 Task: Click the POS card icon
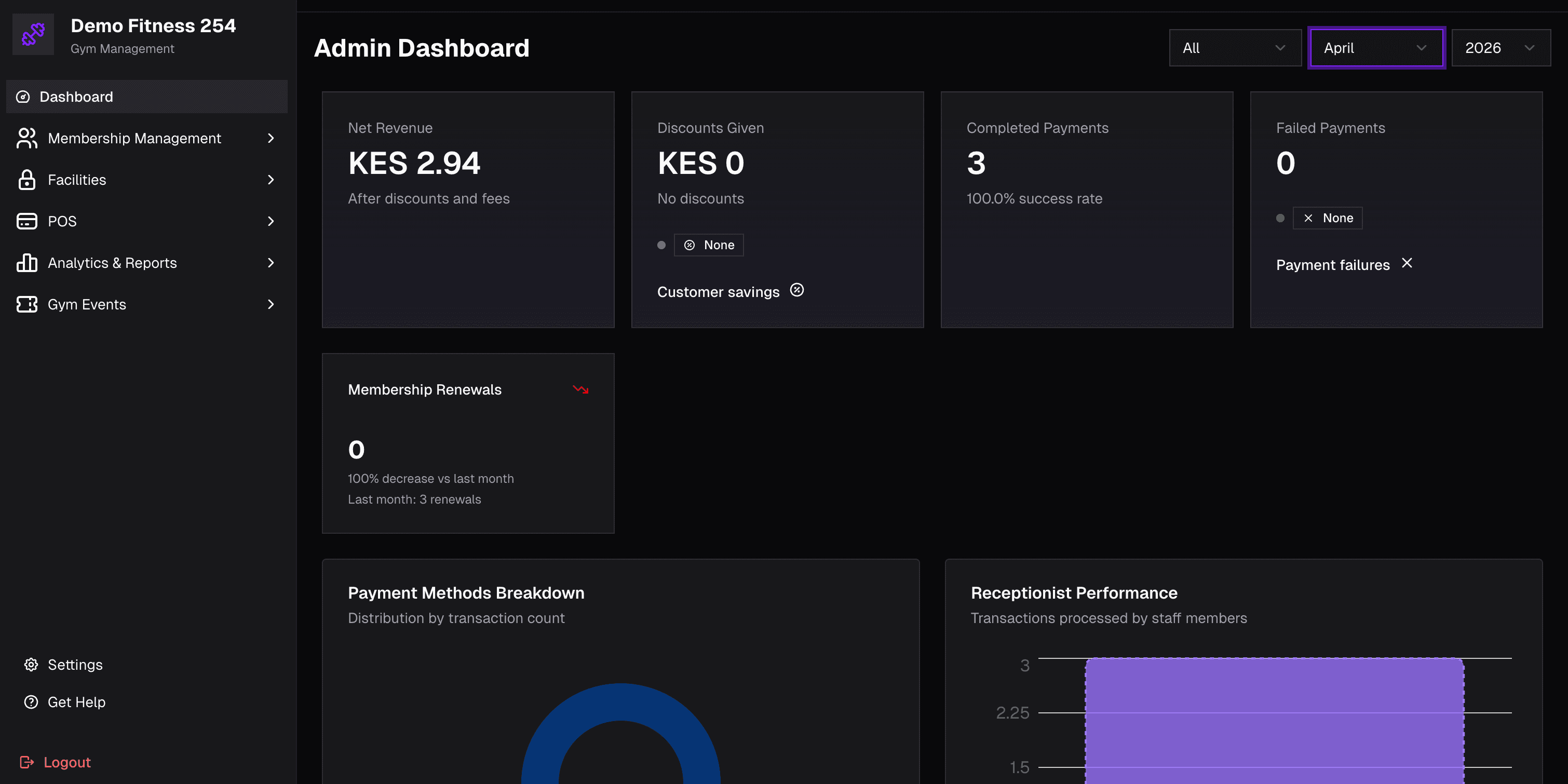point(27,221)
